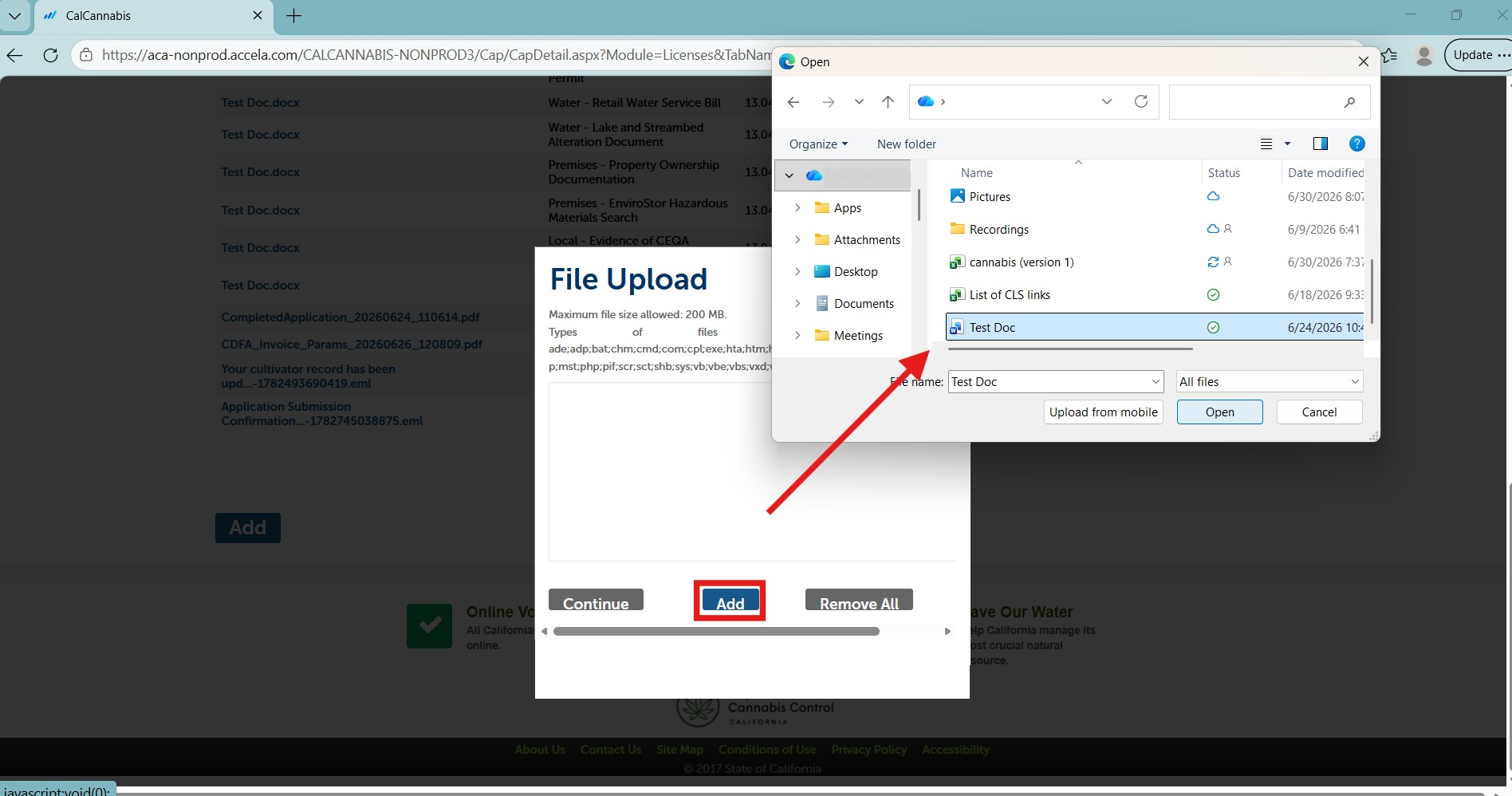
Task: Open CompletedApplication_20260624_110614.pdf link
Action: [x=350, y=317]
